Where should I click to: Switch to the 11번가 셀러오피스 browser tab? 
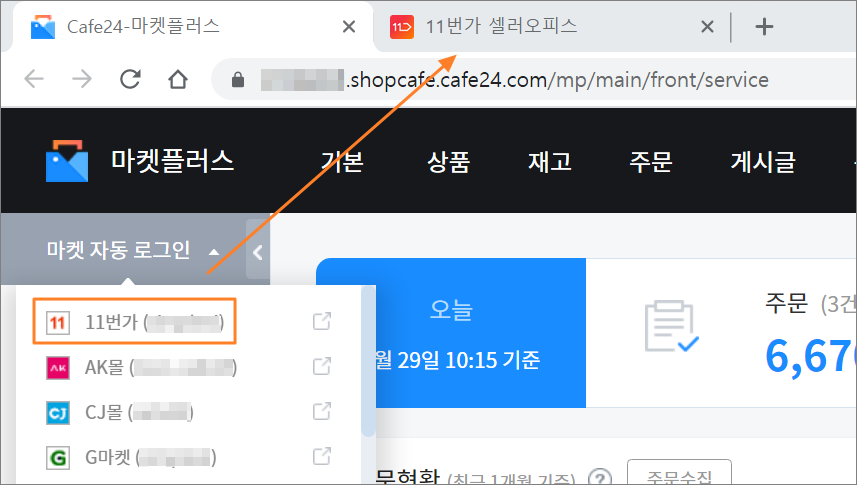pyautogui.click(x=551, y=26)
